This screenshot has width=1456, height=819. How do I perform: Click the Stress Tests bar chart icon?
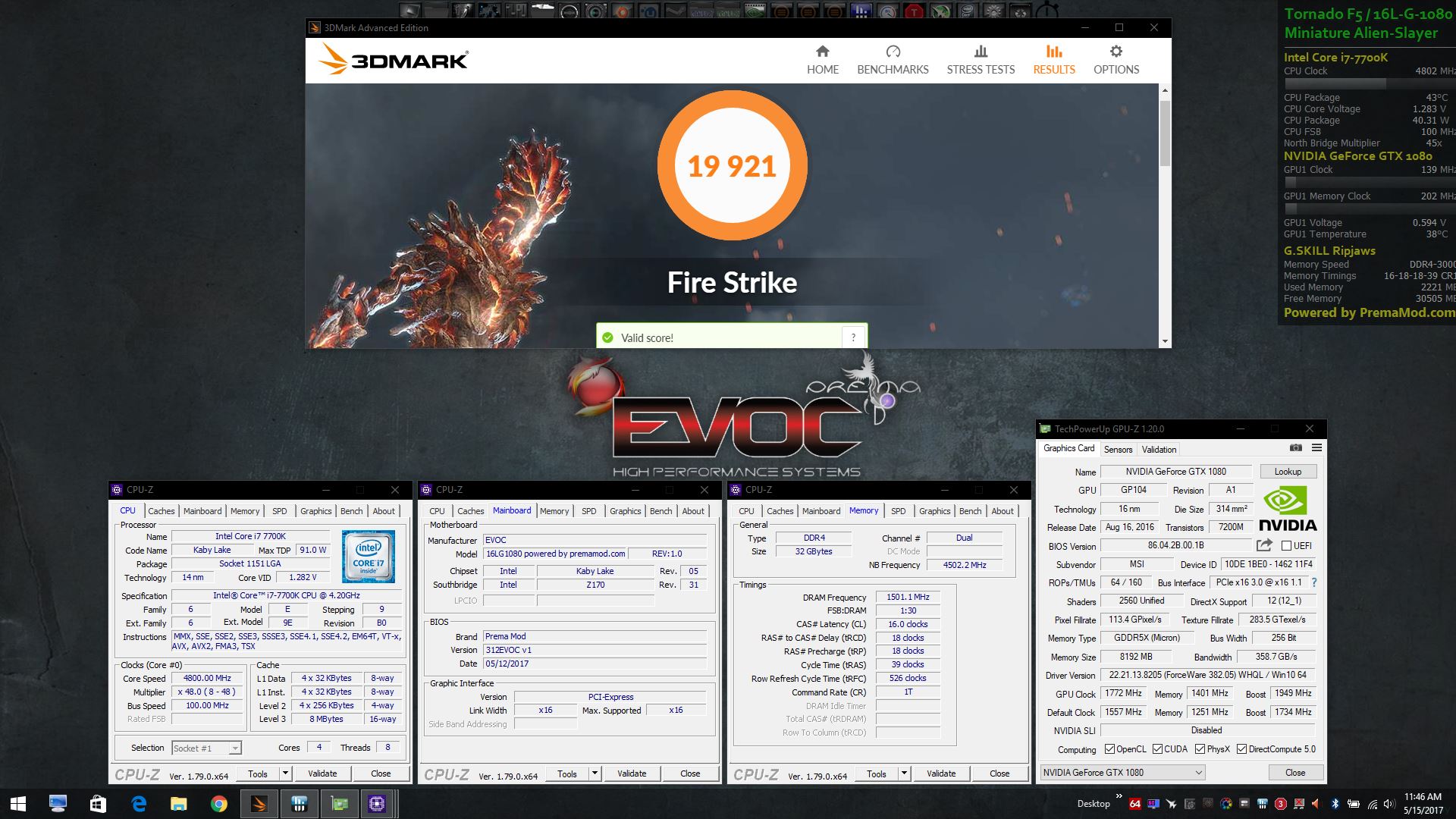(x=981, y=52)
